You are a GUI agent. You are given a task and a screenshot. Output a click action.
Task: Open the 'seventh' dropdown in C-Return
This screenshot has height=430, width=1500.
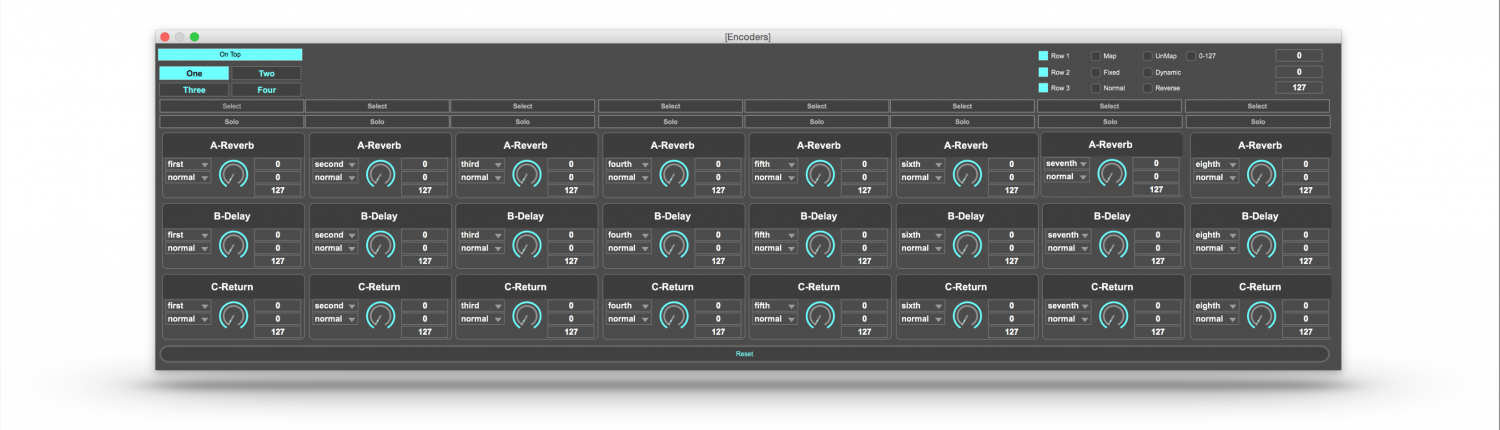point(1068,306)
